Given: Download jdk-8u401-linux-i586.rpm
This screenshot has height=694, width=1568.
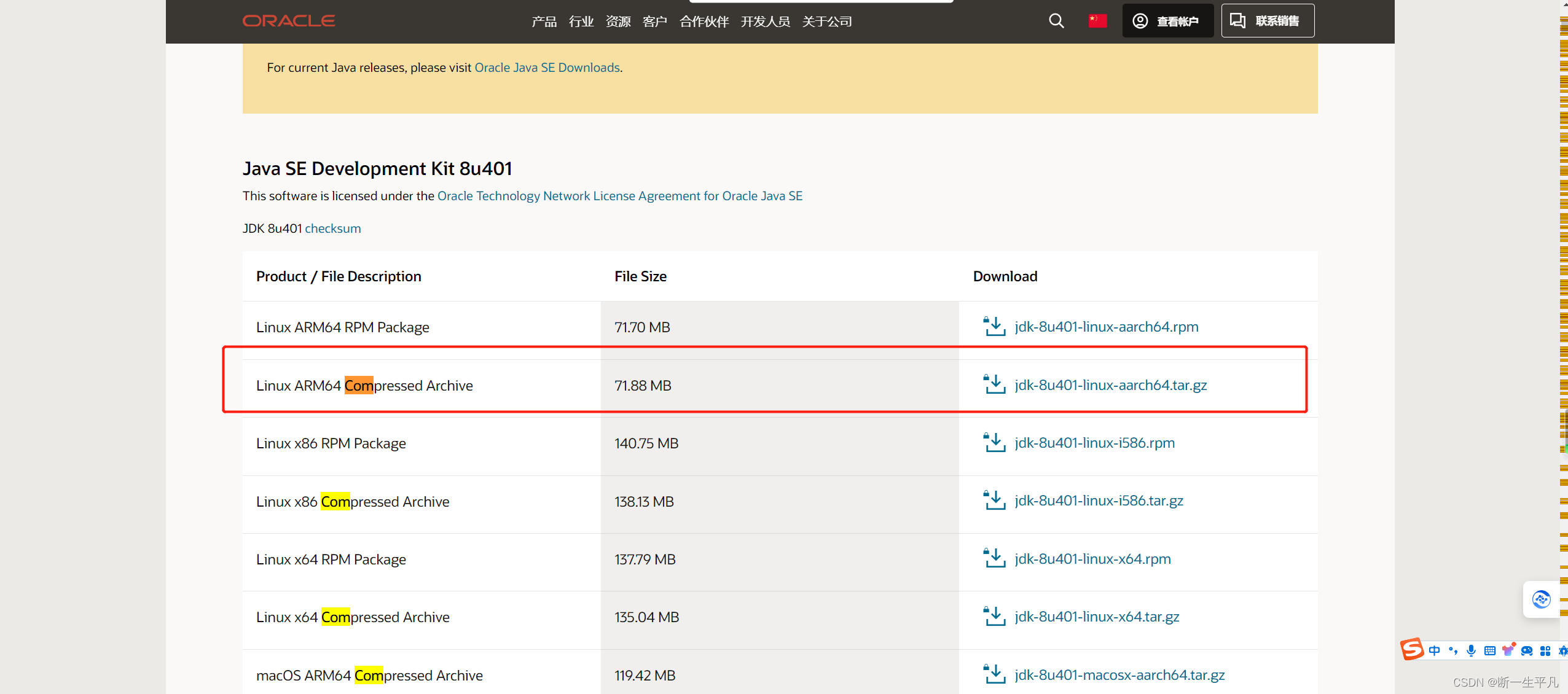Looking at the screenshot, I should tap(1094, 443).
